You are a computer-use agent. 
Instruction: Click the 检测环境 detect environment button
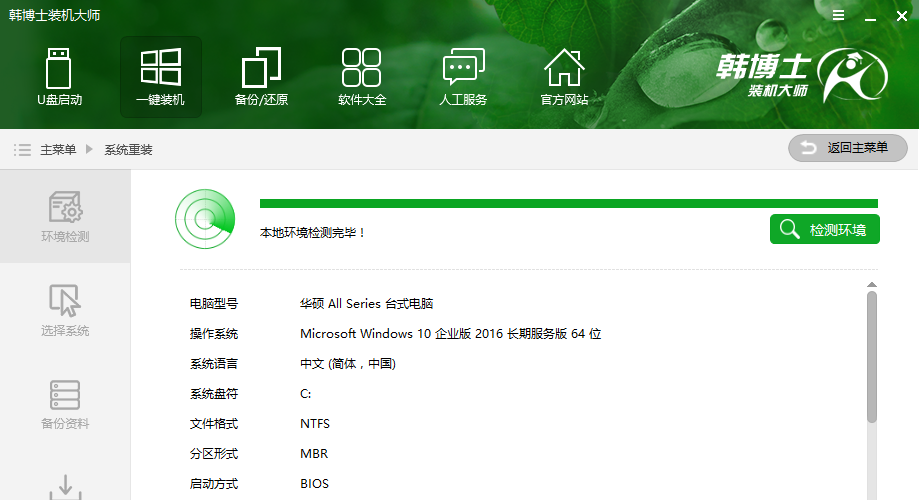825,229
